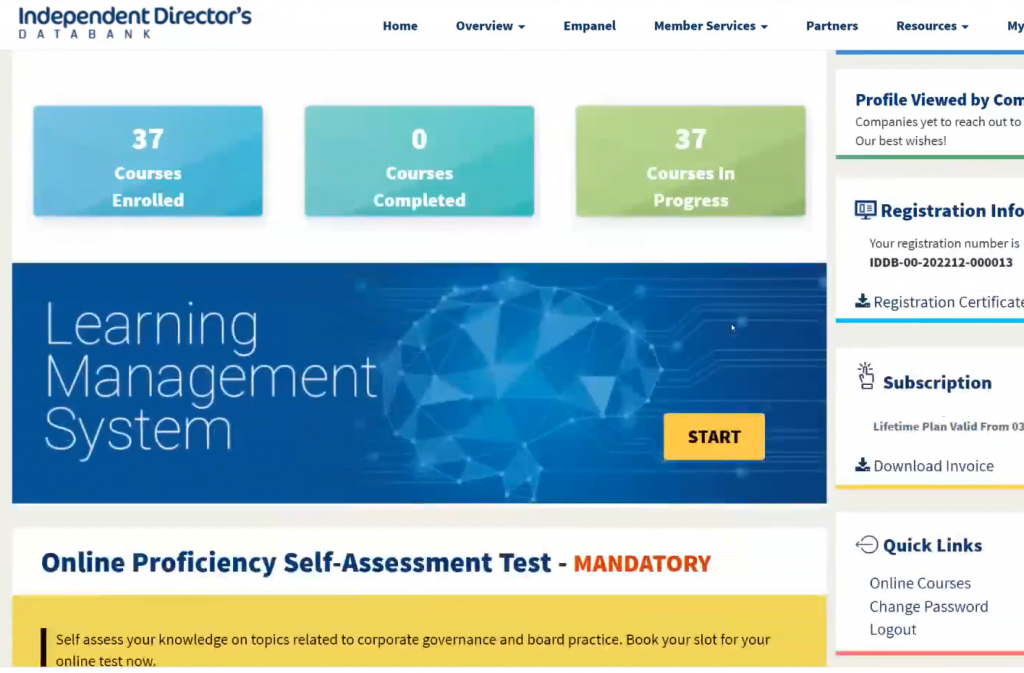
Task: Expand the Overview dropdown menu
Action: tap(490, 26)
